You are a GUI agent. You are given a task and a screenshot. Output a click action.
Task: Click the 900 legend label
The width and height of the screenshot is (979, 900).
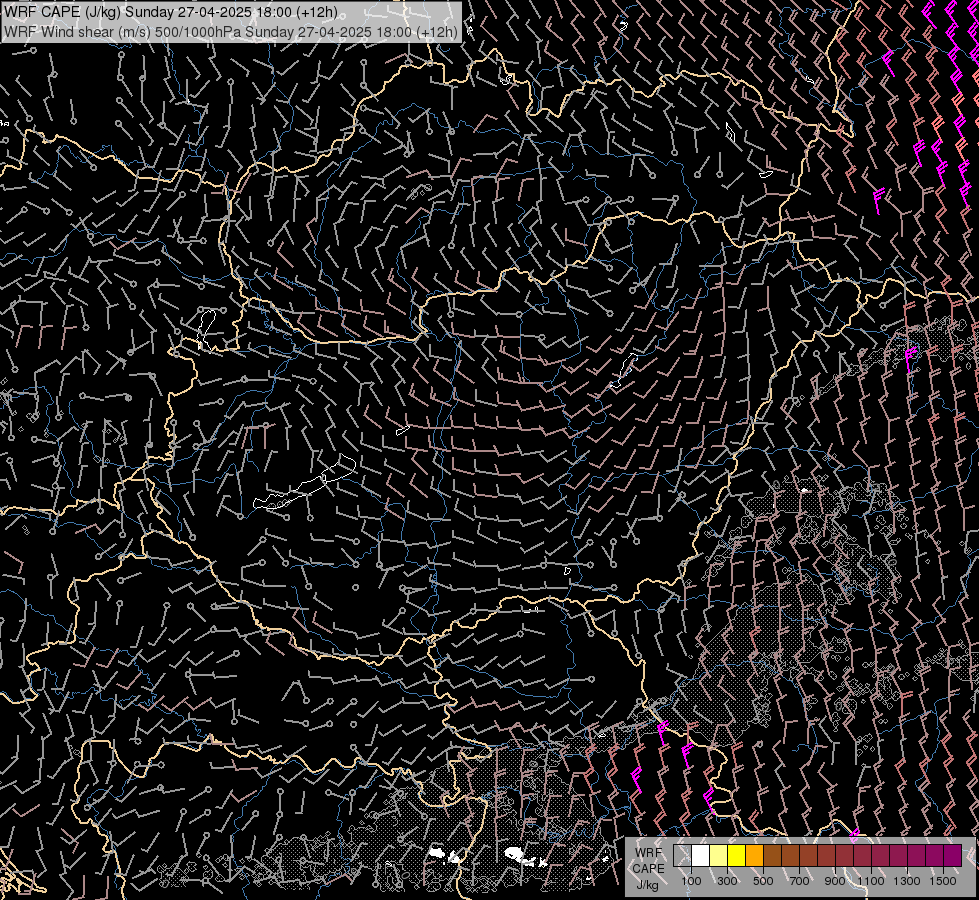pyautogui.click(x=835, y=881)
